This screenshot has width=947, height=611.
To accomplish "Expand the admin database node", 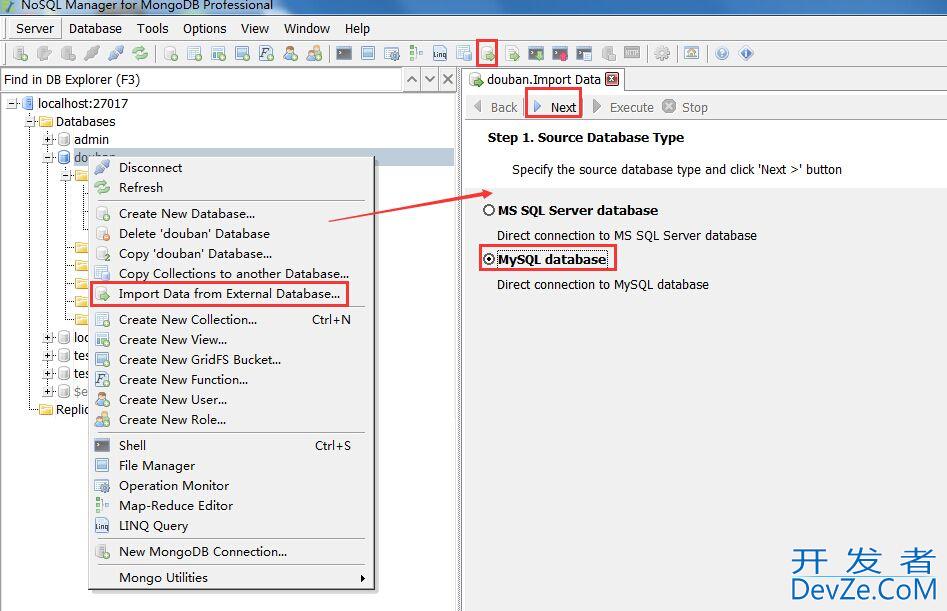I will (48, 140).
